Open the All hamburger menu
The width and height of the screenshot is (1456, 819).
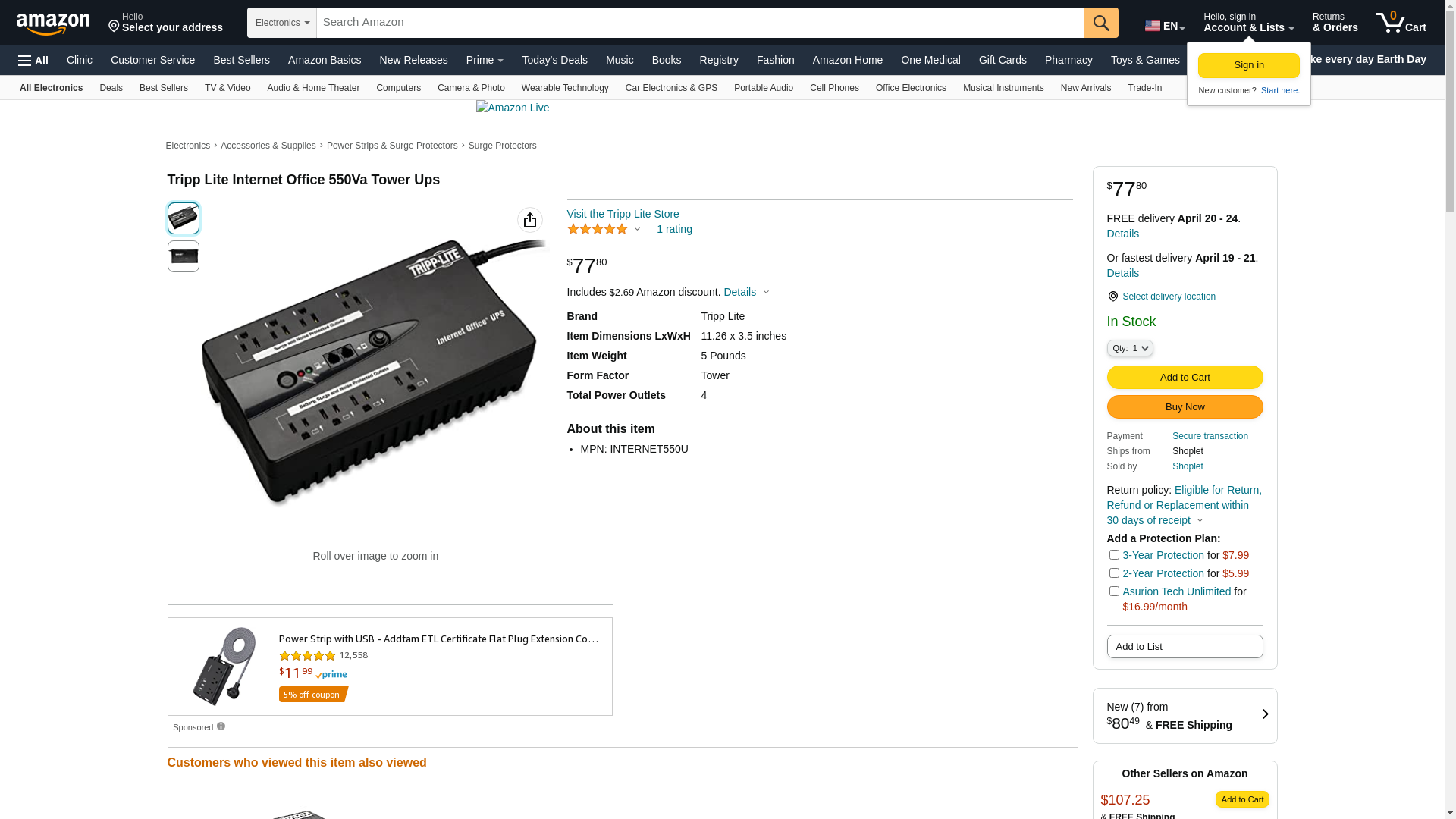click(x=33, y=61)
